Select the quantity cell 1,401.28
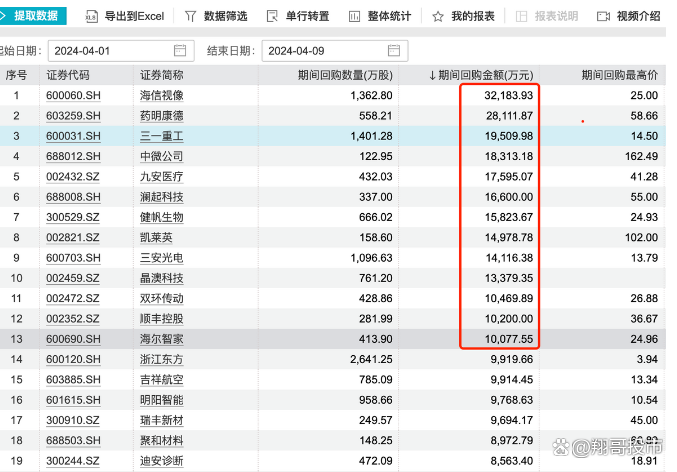Screen dimensions: 677x472 tap(371, 136)
